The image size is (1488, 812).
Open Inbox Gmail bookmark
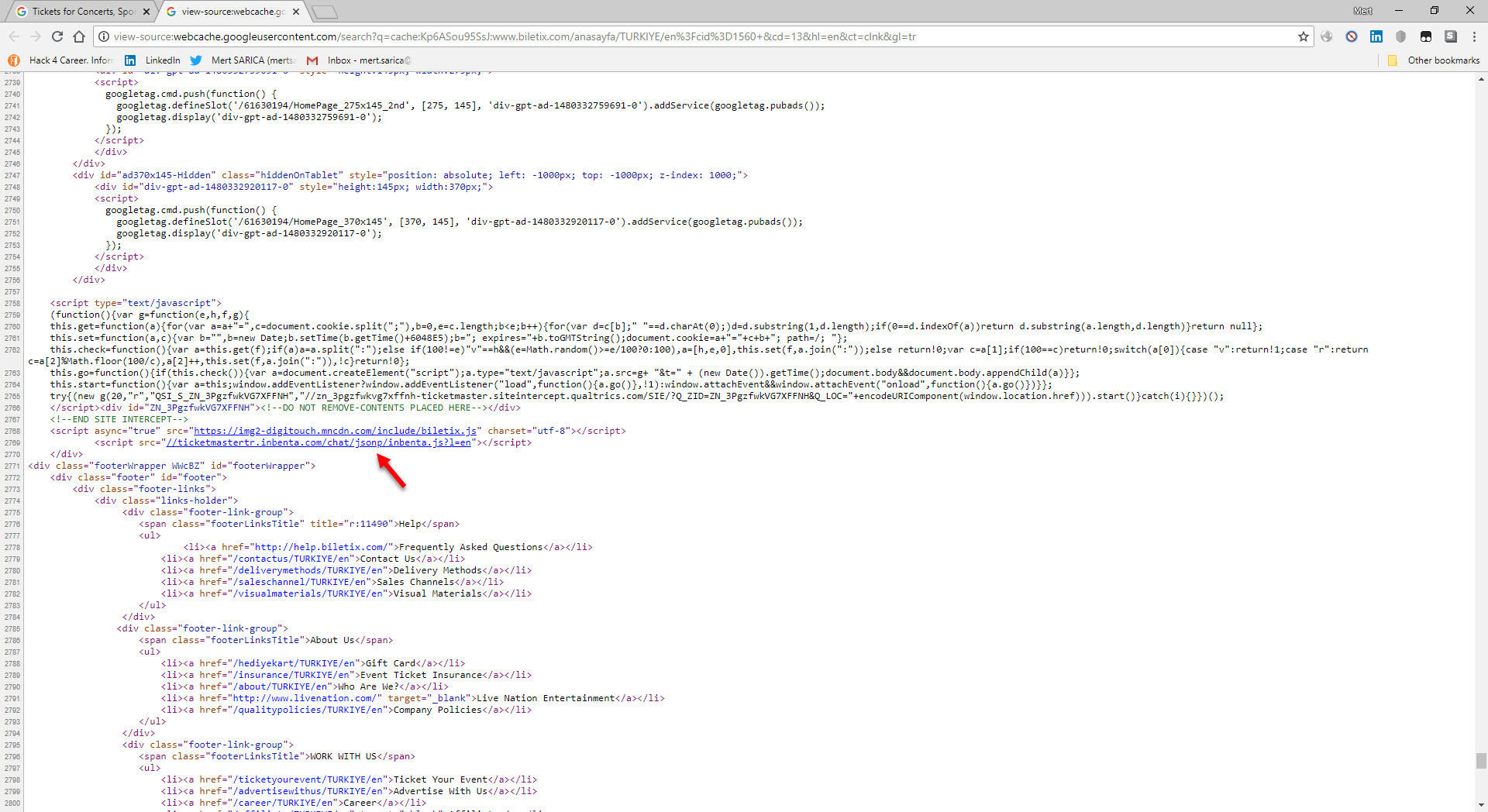pyautogui.click(x=360, y=60)
